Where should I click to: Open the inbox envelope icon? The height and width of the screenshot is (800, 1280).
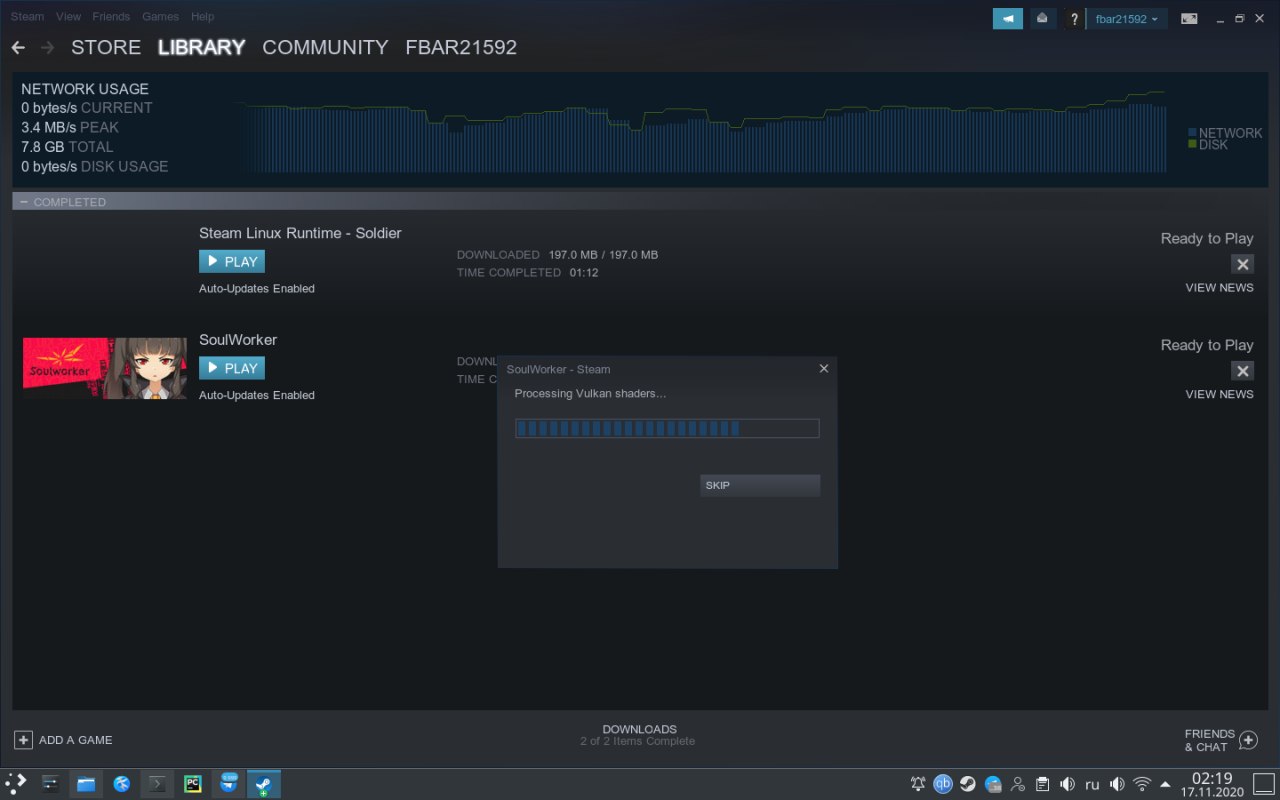point(1042,18)
